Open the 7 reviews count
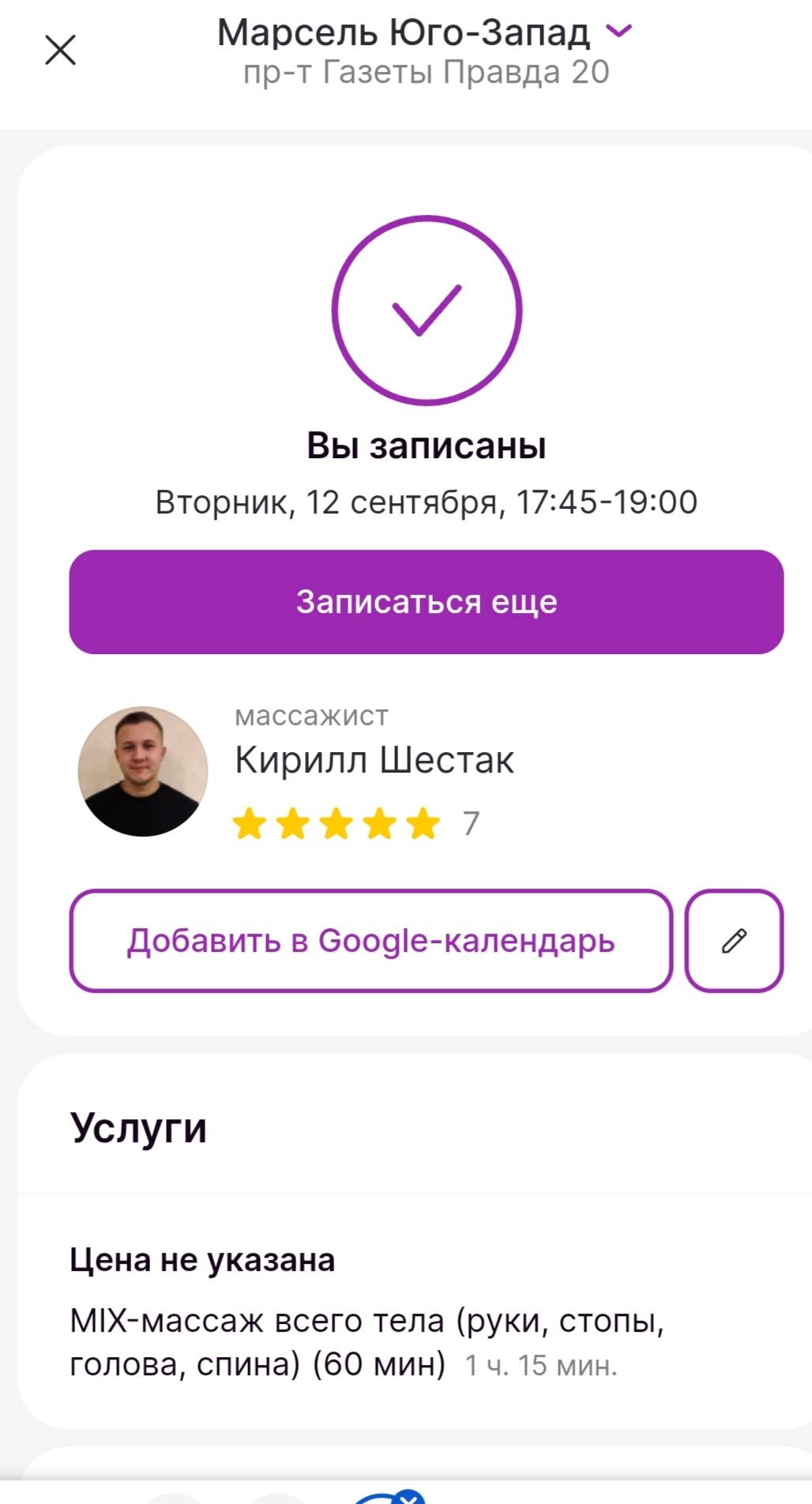The width and height of the screenshot is (812, 1504). click(472, 823)
